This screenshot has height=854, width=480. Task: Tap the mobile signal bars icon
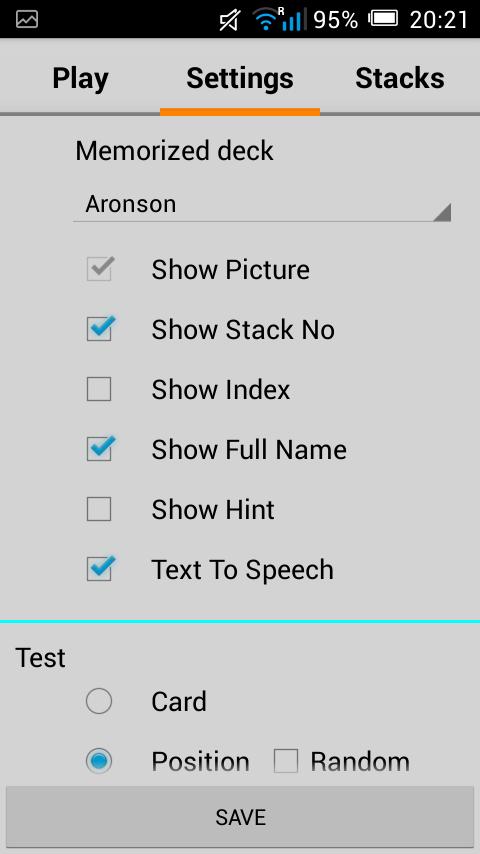click(x=293, y=21)
